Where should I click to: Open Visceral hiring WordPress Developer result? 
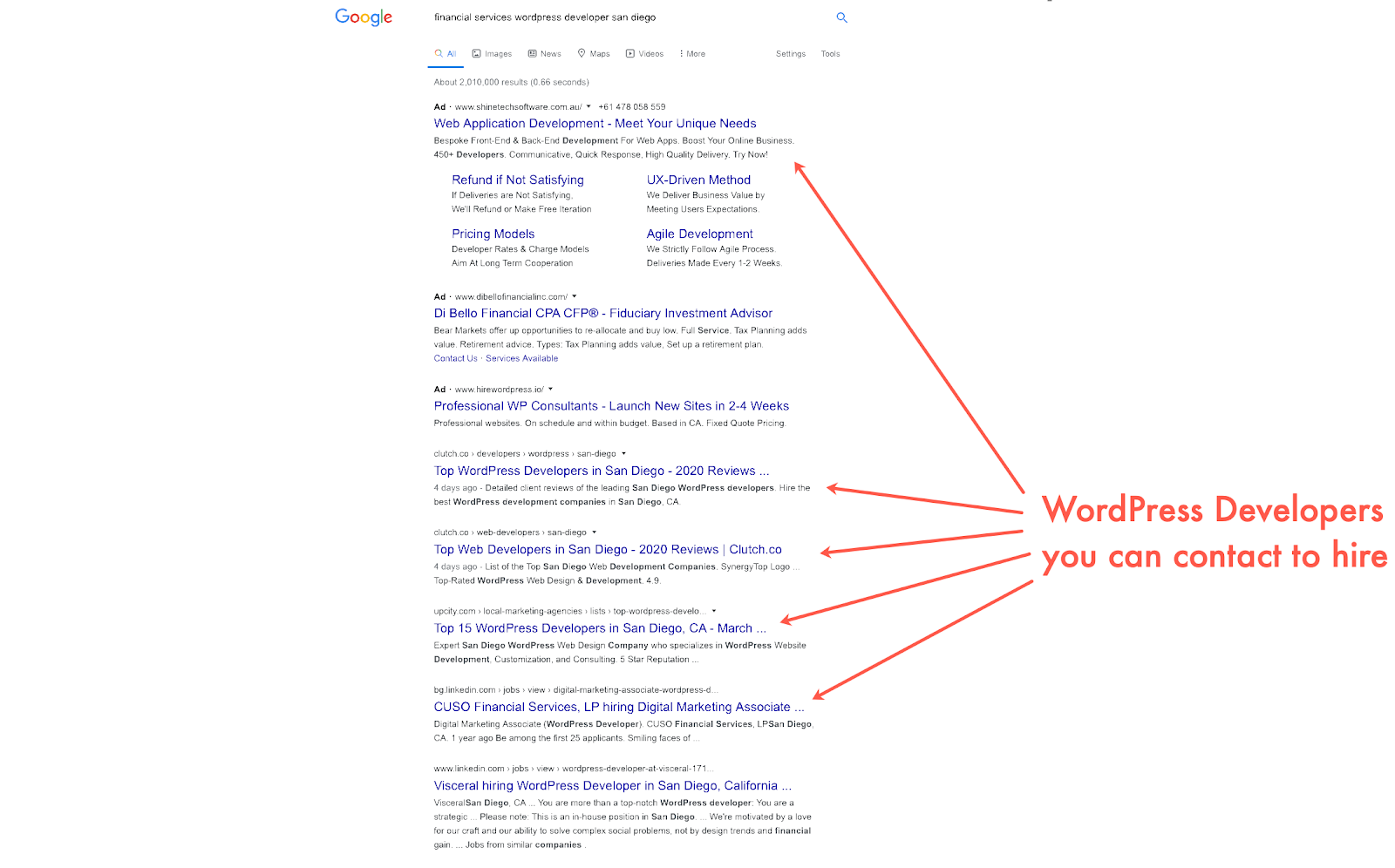click(x=613, y=785)
